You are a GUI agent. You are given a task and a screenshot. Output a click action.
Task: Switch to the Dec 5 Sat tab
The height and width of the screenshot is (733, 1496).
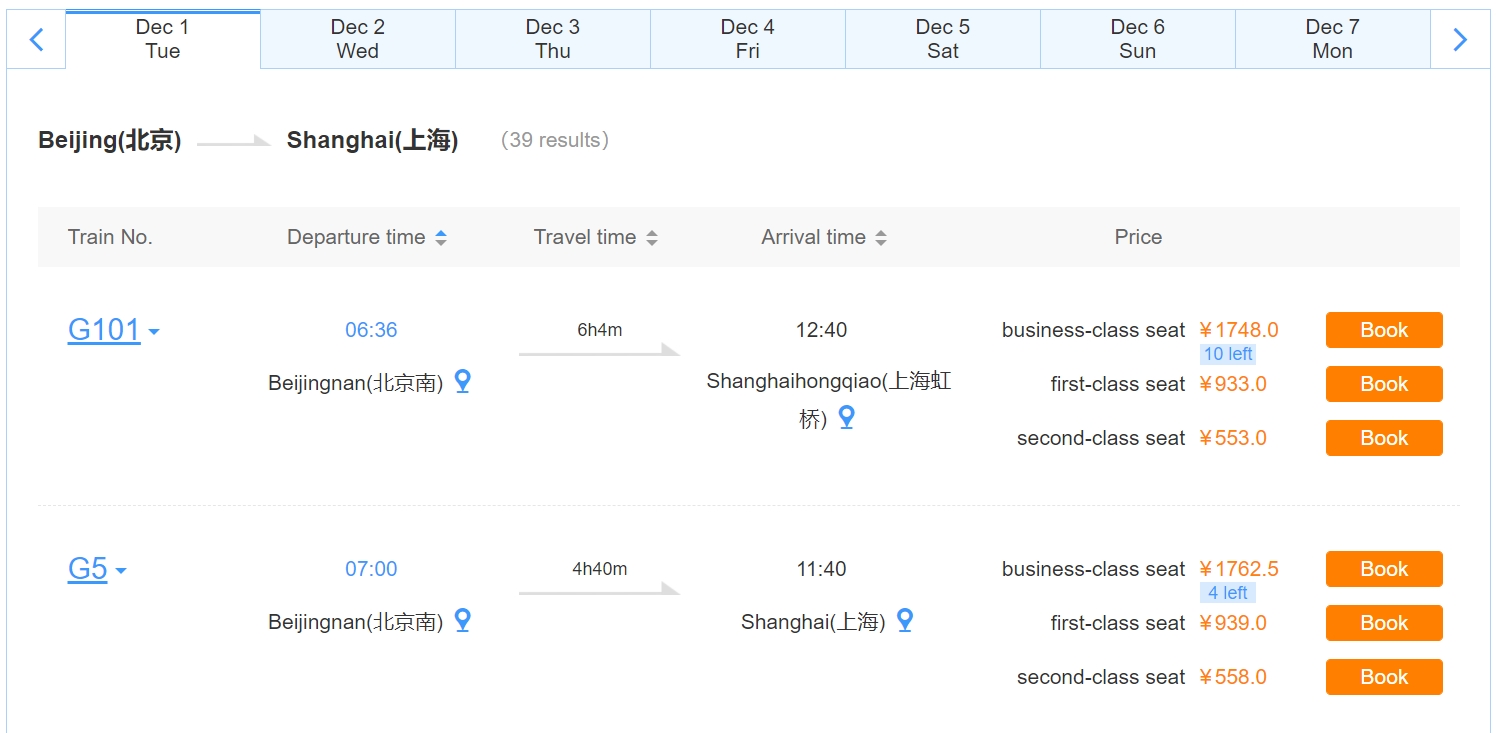(943, 40)
